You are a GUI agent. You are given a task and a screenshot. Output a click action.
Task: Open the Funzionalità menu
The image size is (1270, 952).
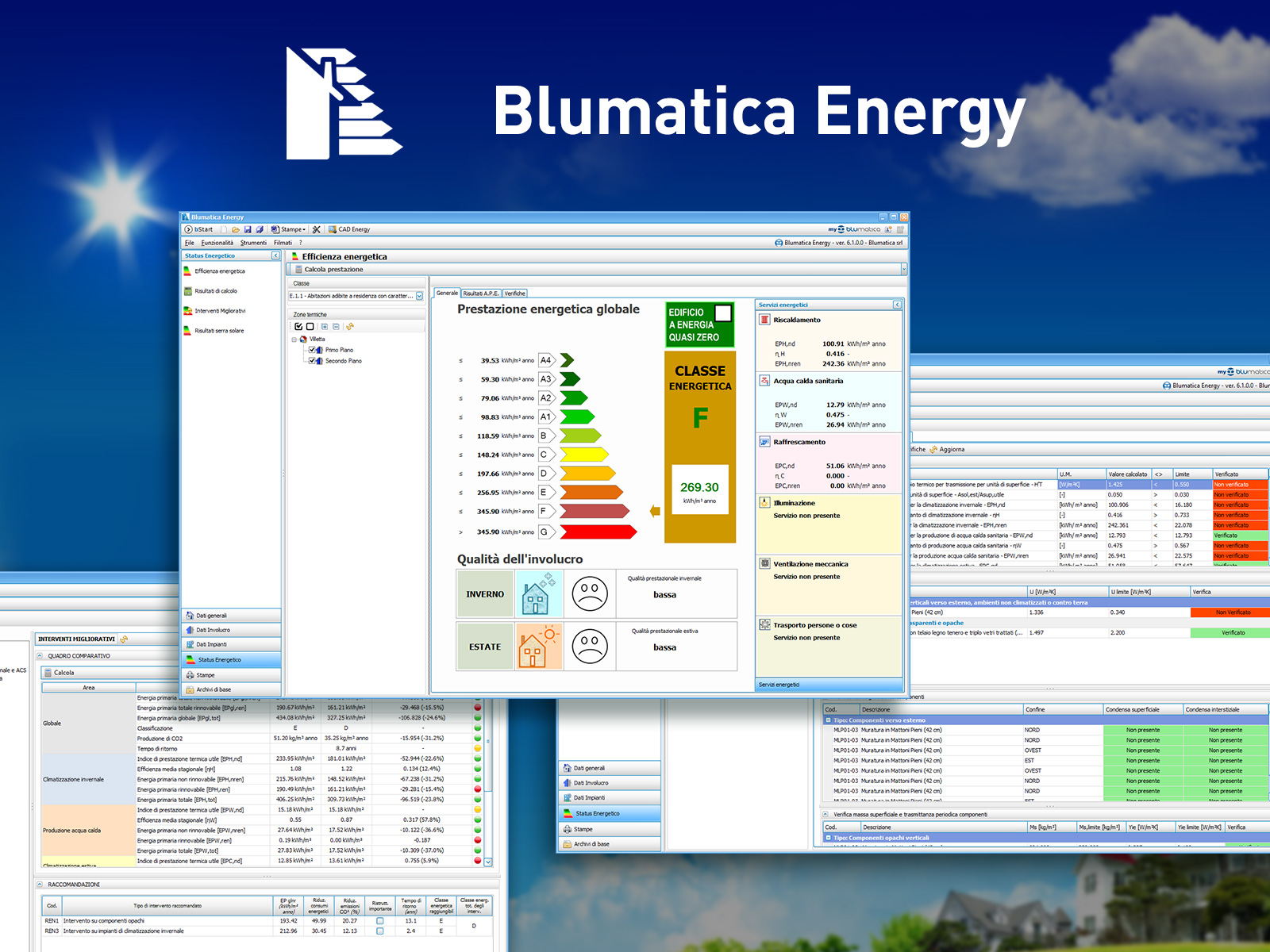[x=217, y=243]
